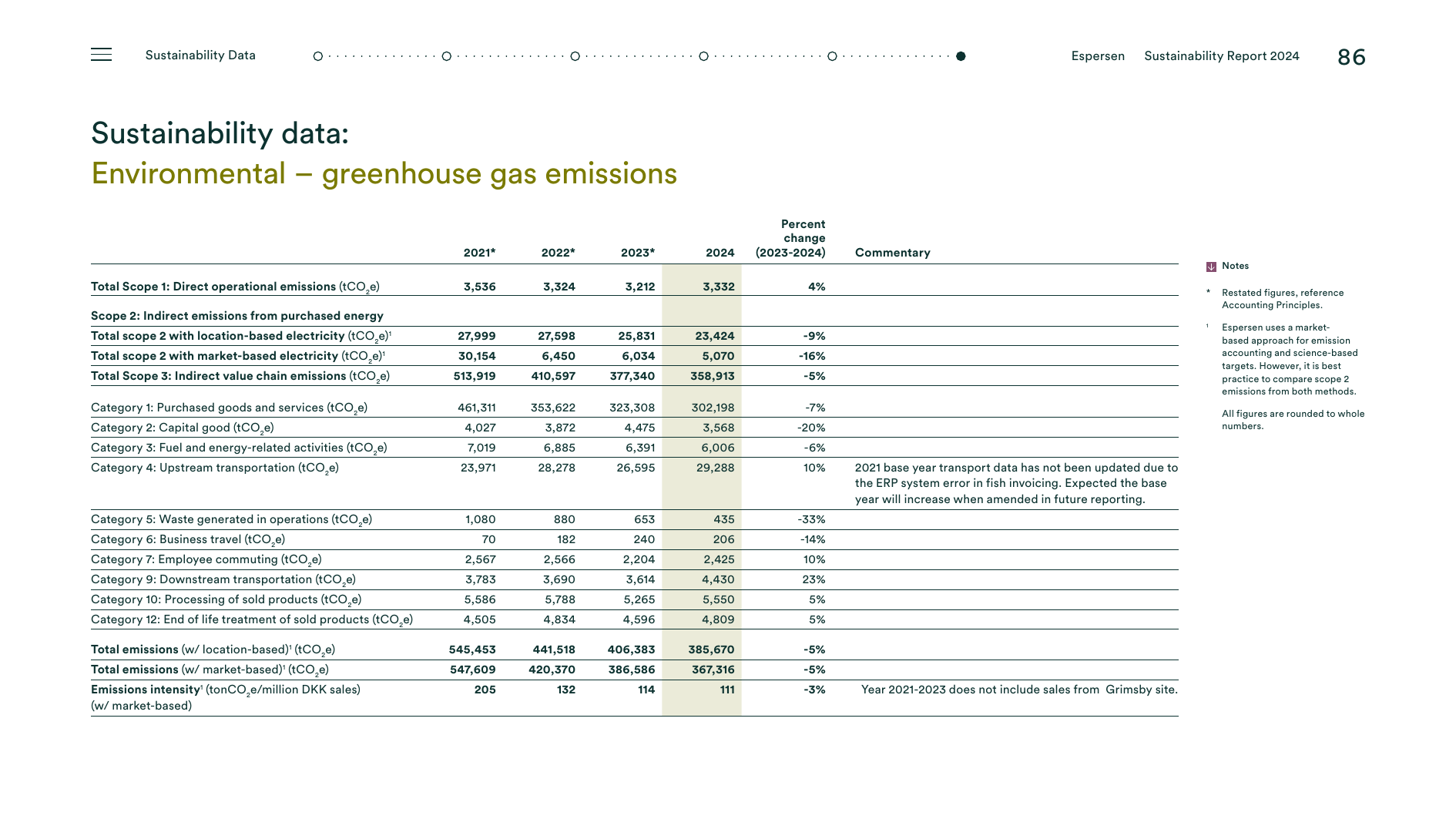The image size is (1456, 819).
Task: Click Emissions intensity 2024 value 111
Action: coord(727,690)
